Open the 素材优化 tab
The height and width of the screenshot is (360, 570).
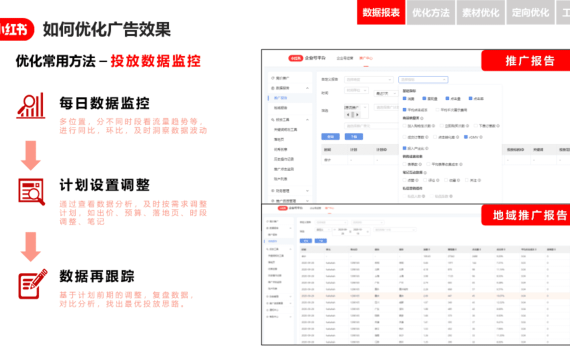click(481, 12)
